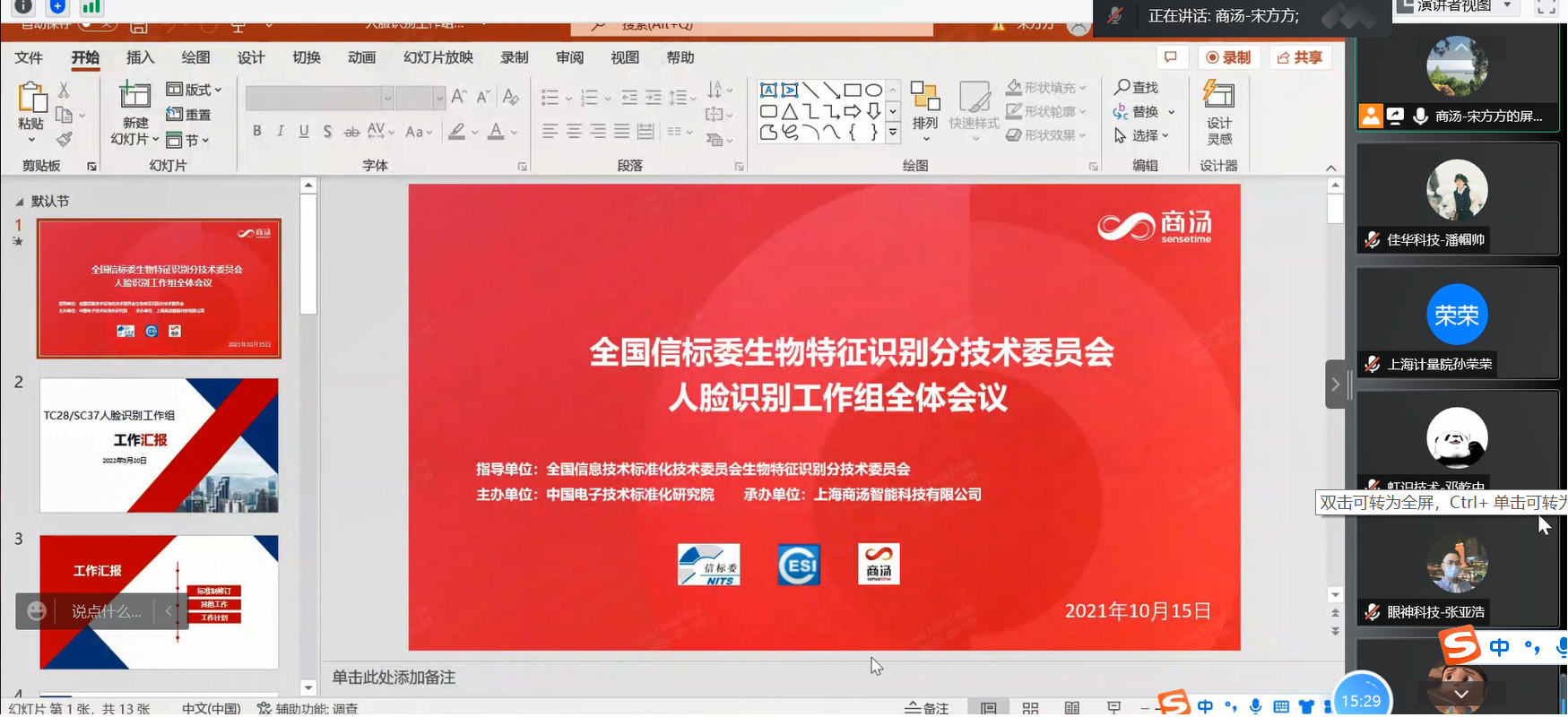Switch to reading view icon
This screenshot has height=717, width=1568.
pyautogui.click(x=1071, y=708)
